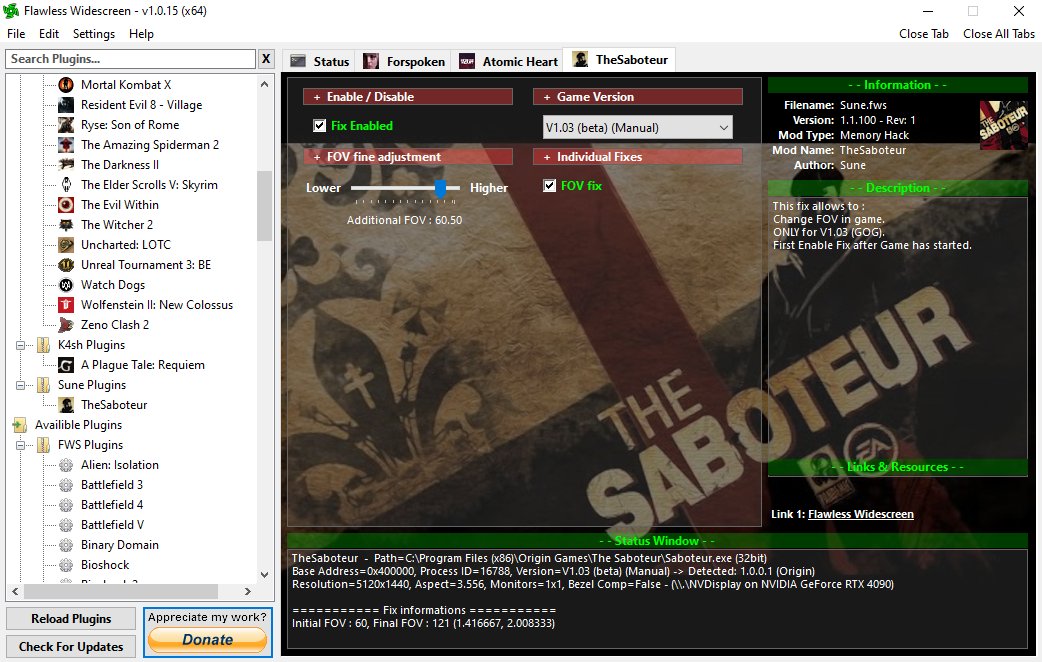The width and height of the screenshot is (1042, 662).
Task: Click the Ryse: Son of Rome icon
Action: click(x=66, y=124)
